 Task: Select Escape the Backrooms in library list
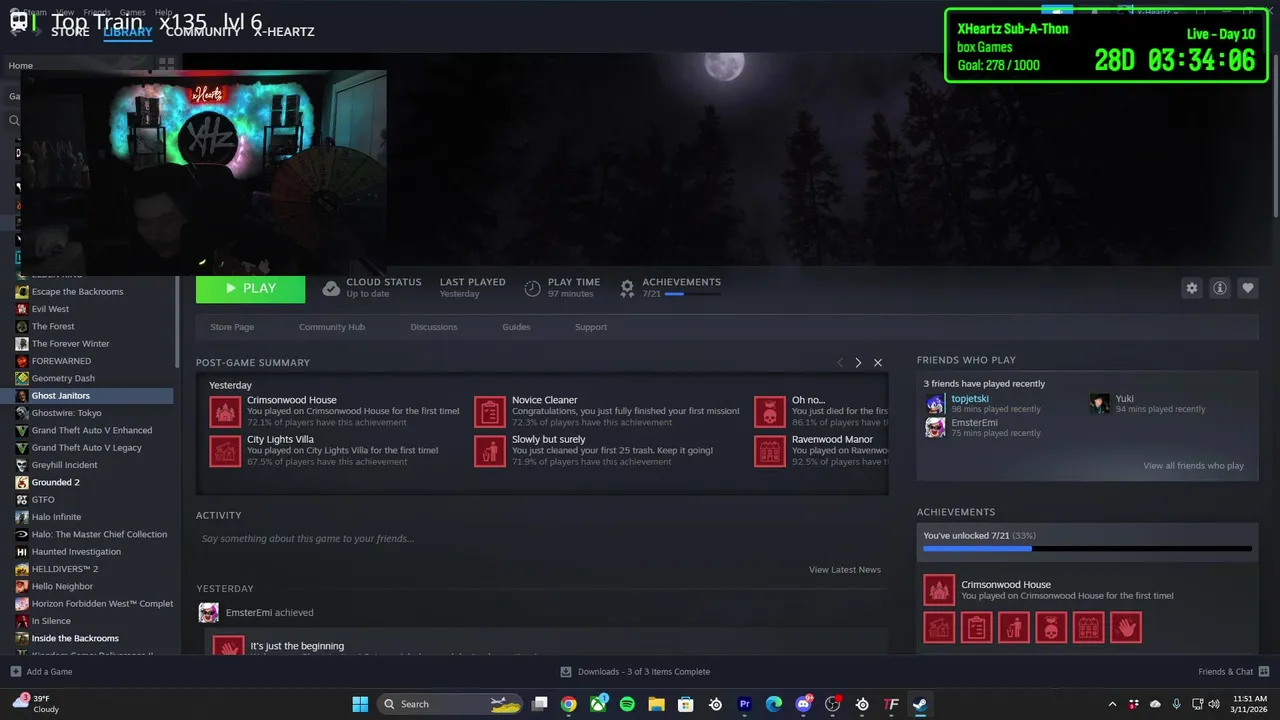pyautogui.click(x=77, y=292)
